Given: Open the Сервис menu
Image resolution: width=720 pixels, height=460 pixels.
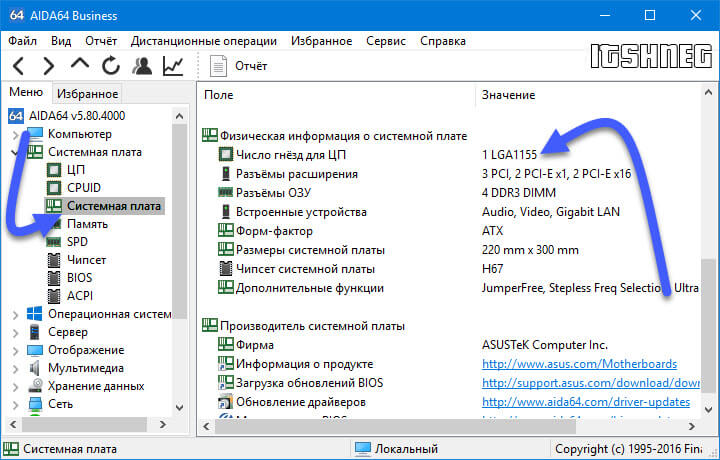Looking at the screenshot, I should [x=386, y=41].
